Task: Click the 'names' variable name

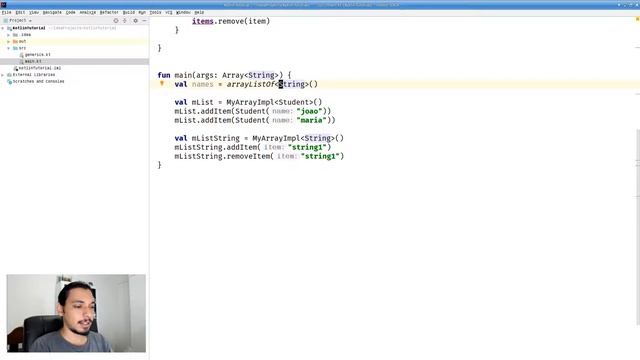Action: coord(202,84)
